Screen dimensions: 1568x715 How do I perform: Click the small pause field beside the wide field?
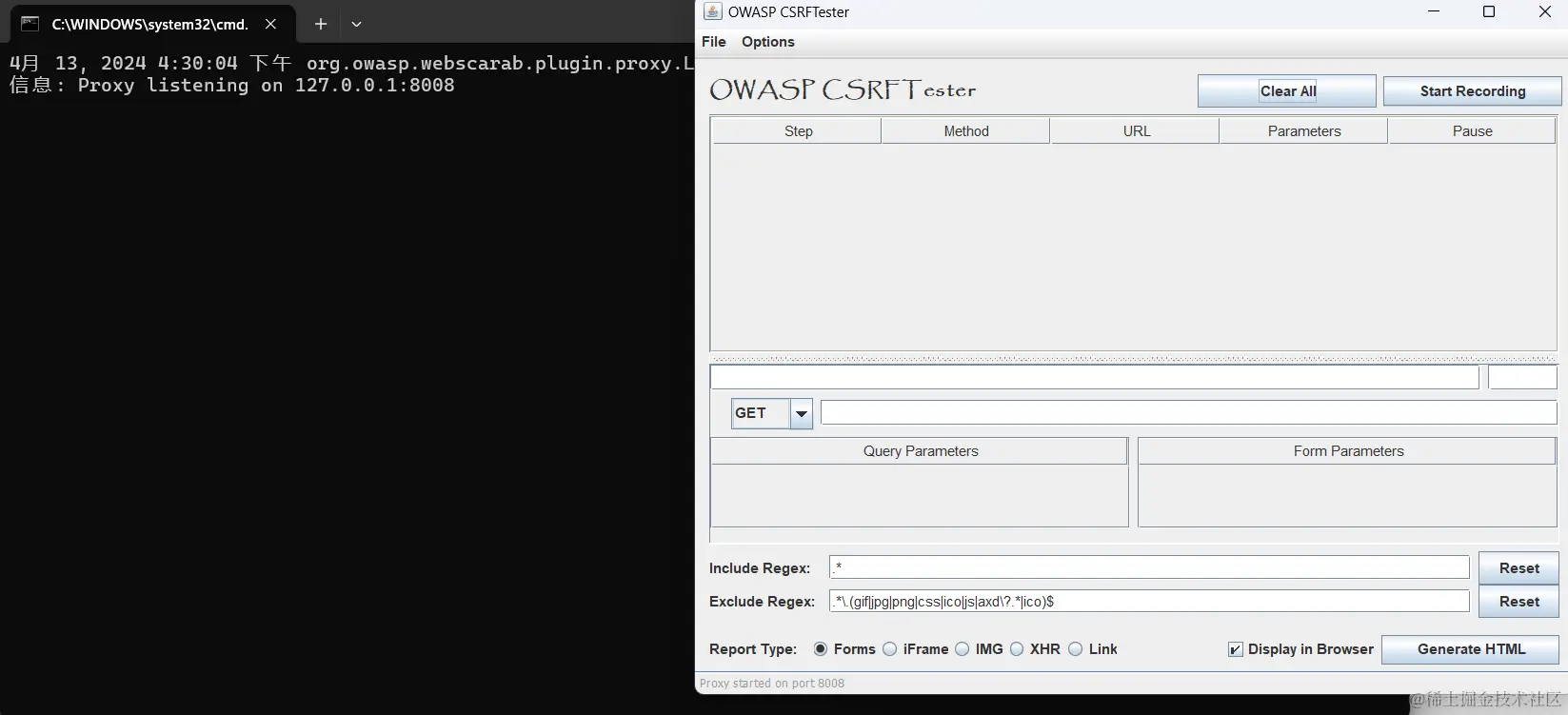[1522, 377]
